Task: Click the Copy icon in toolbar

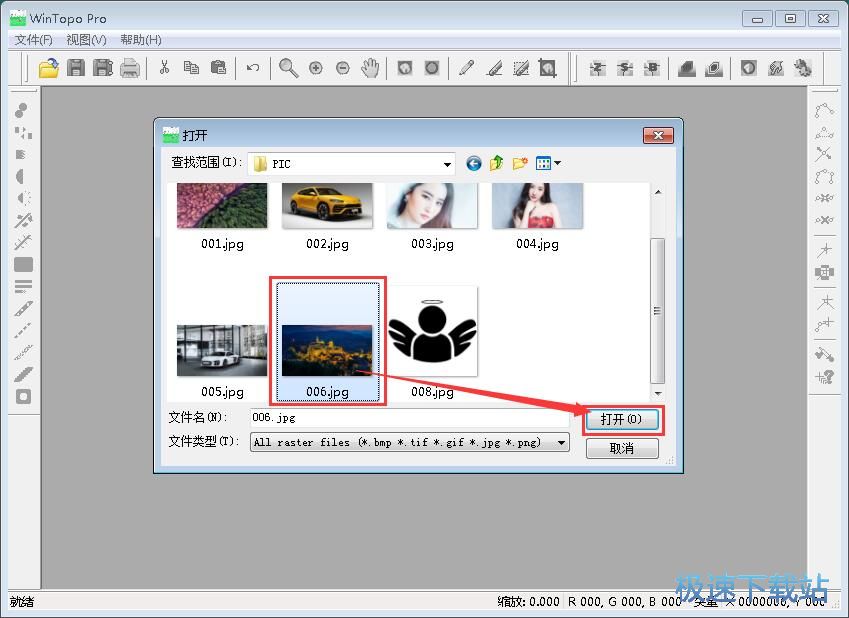Action: (191, 68)
